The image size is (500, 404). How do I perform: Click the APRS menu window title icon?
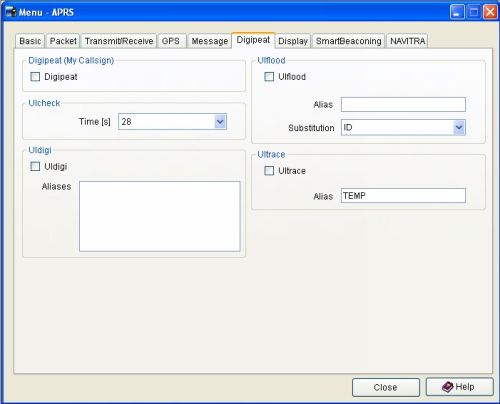(11, 12)
